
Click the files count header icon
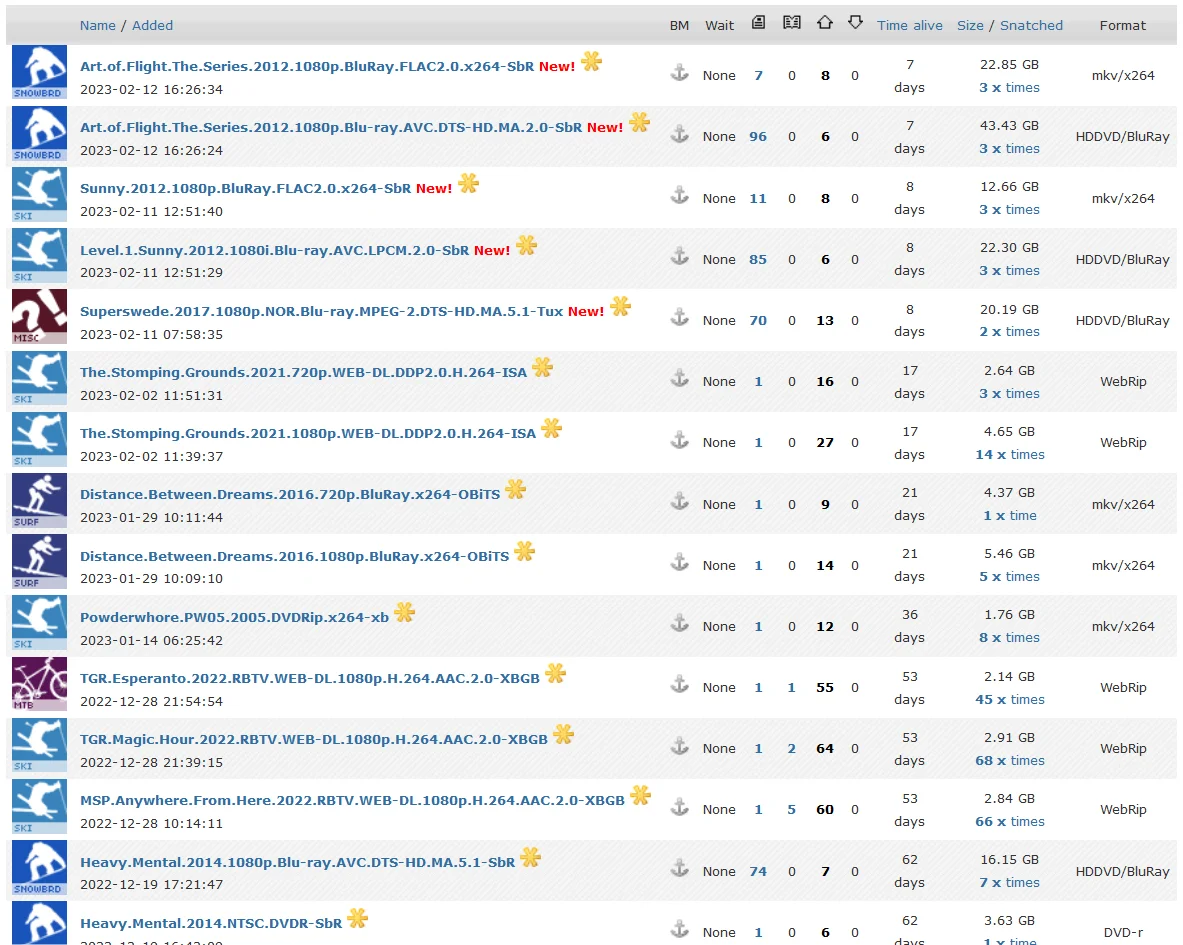(x=758, y=23)
